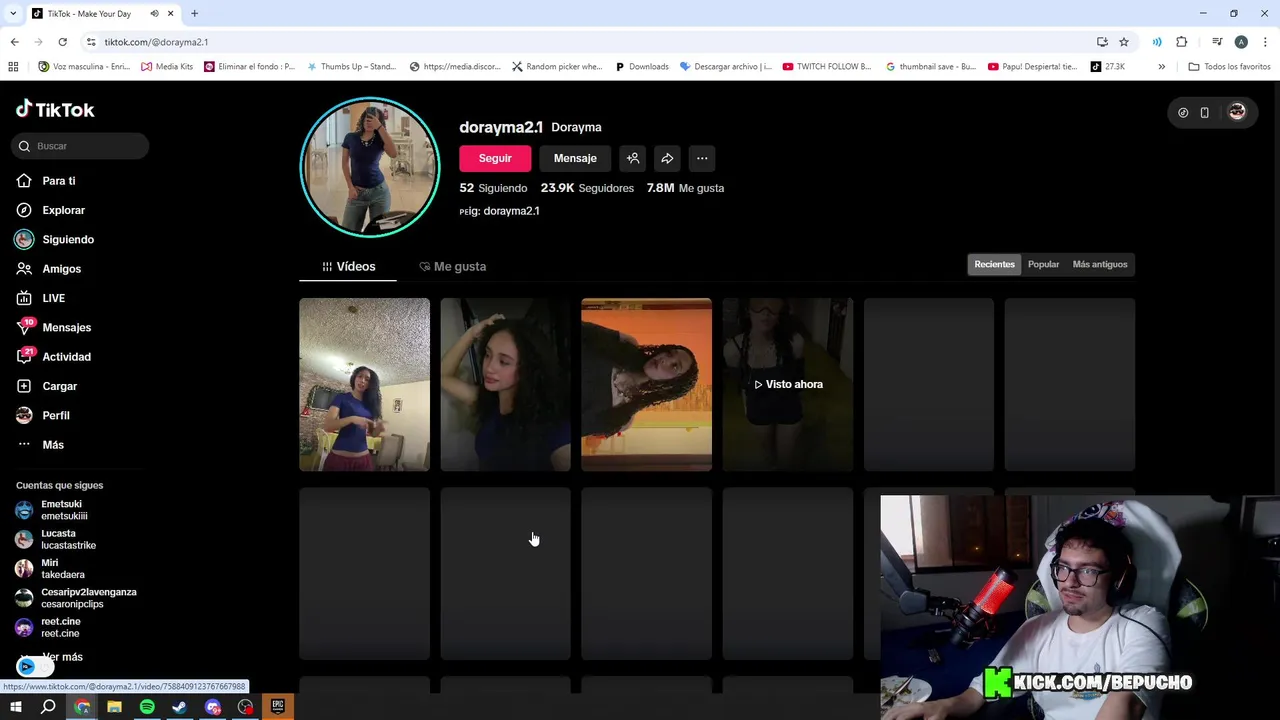The width and height of the screenshot is (1280, 720).
Task: Open the media control icon in toolbar
Action: pos(1217,42)
